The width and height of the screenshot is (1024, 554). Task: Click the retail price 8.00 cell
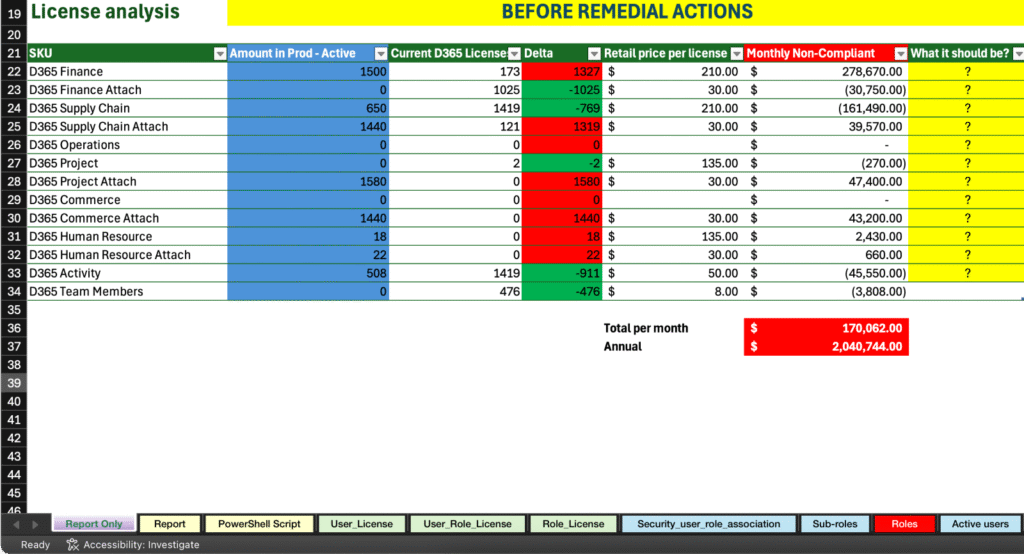pyautogui.click(x=673, y=291)
